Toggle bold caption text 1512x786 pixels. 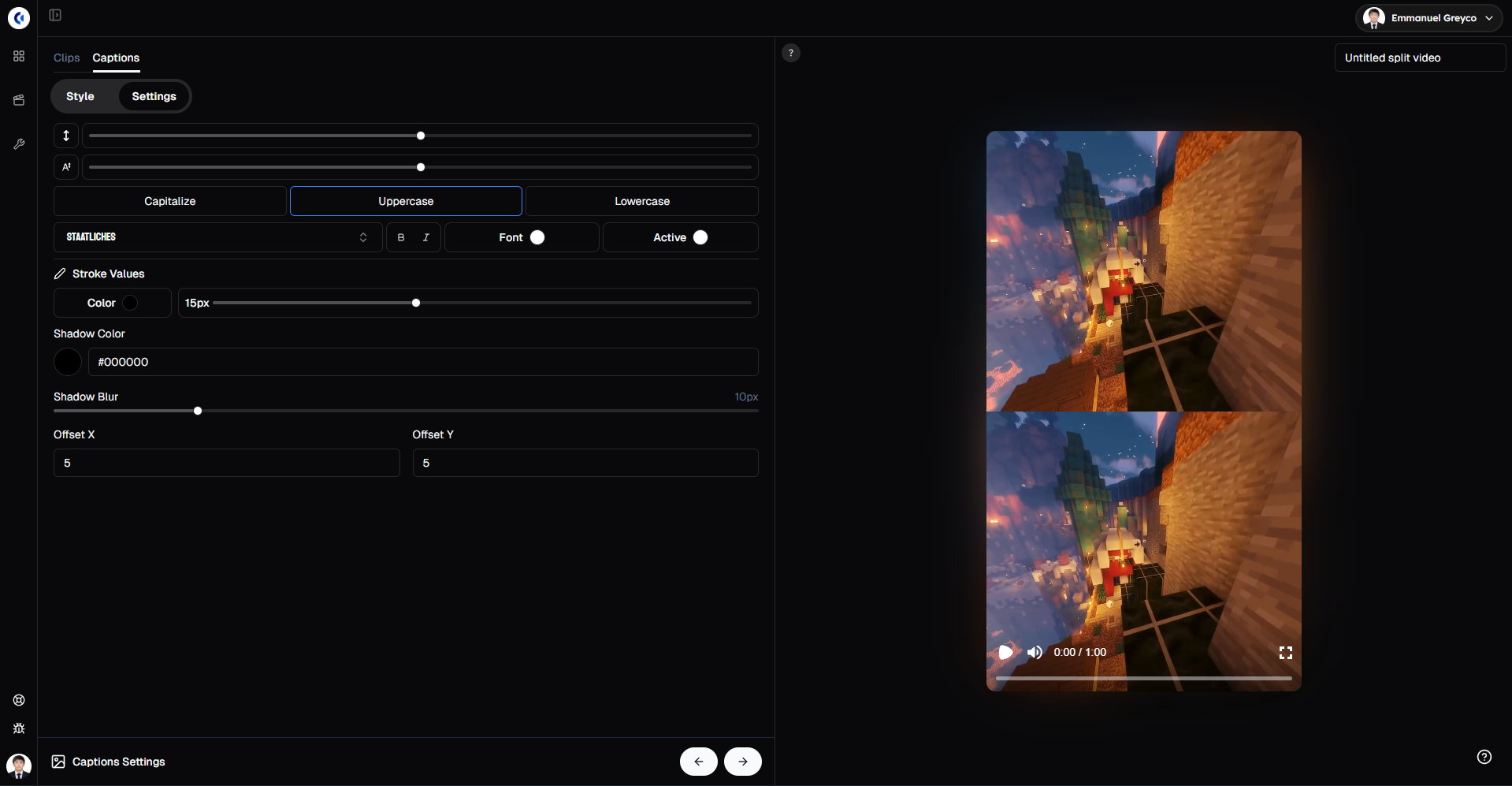click(x=401, y=237)
